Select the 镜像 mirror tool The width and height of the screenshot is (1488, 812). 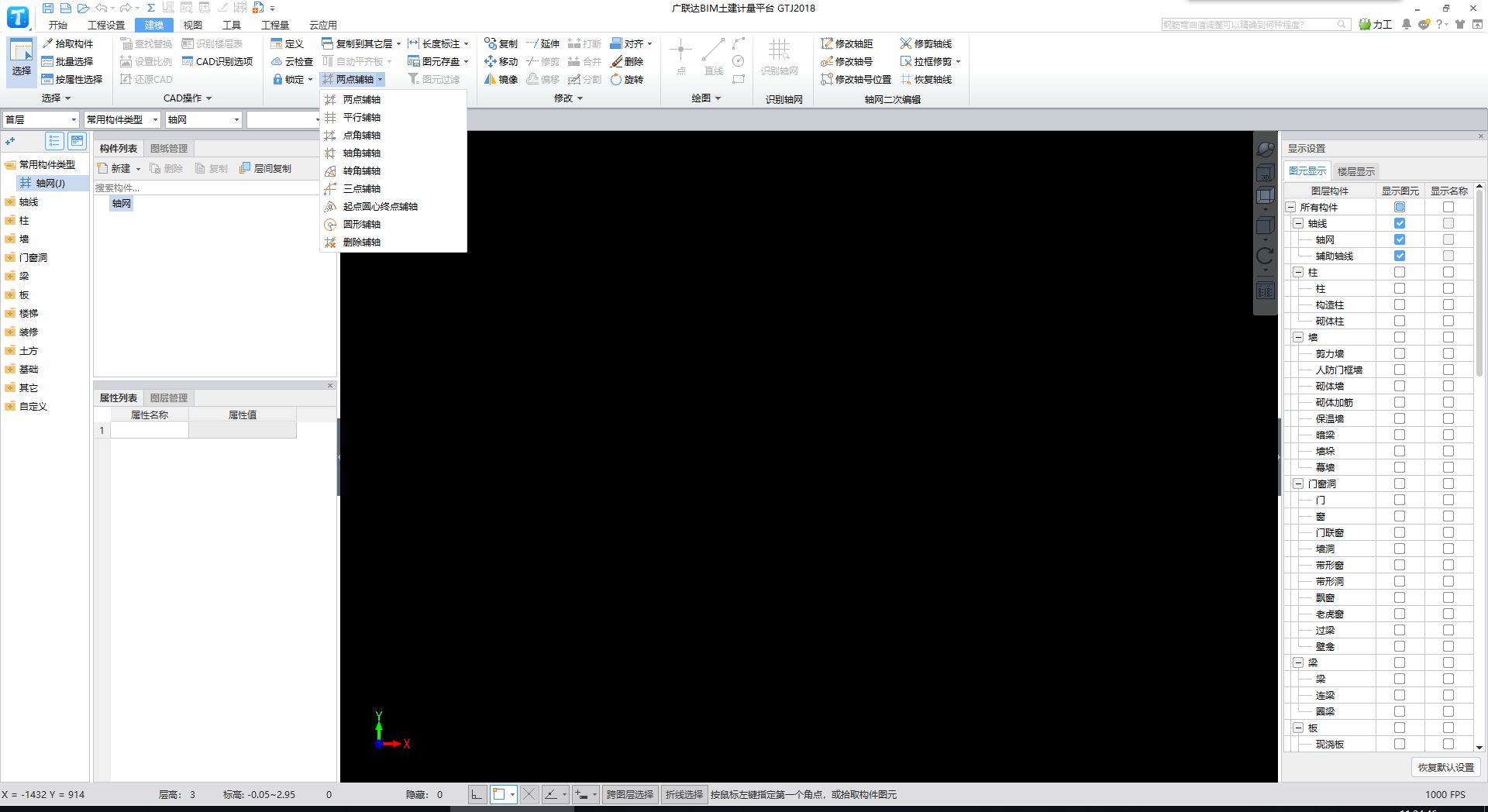(501, 79)
